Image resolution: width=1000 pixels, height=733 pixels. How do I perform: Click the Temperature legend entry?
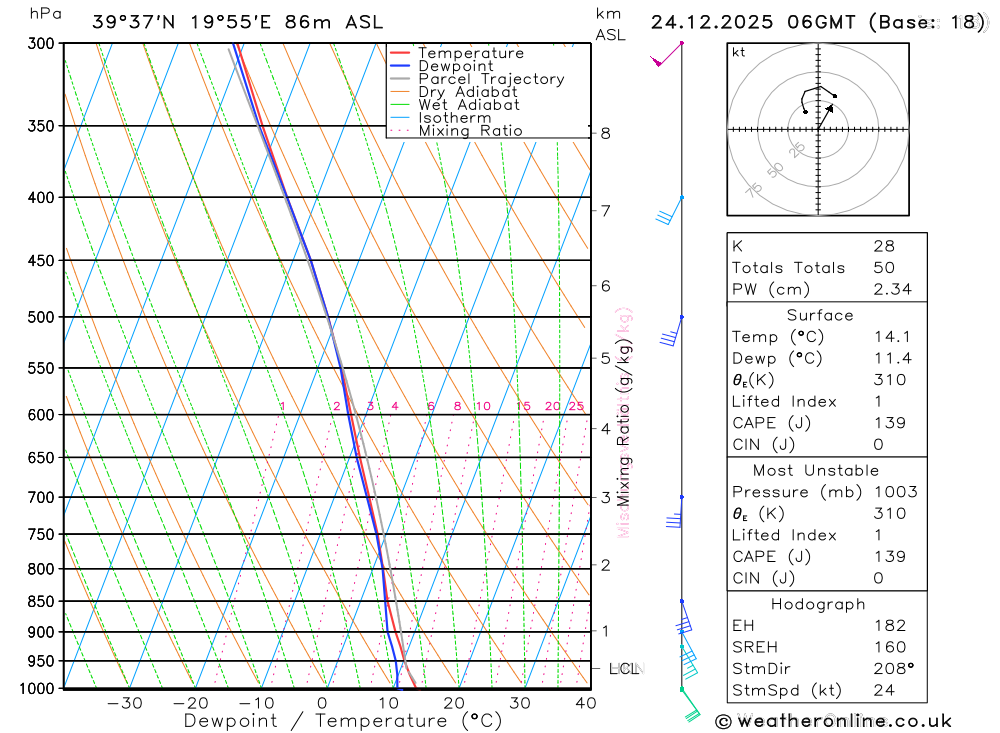tap(457, 53)
